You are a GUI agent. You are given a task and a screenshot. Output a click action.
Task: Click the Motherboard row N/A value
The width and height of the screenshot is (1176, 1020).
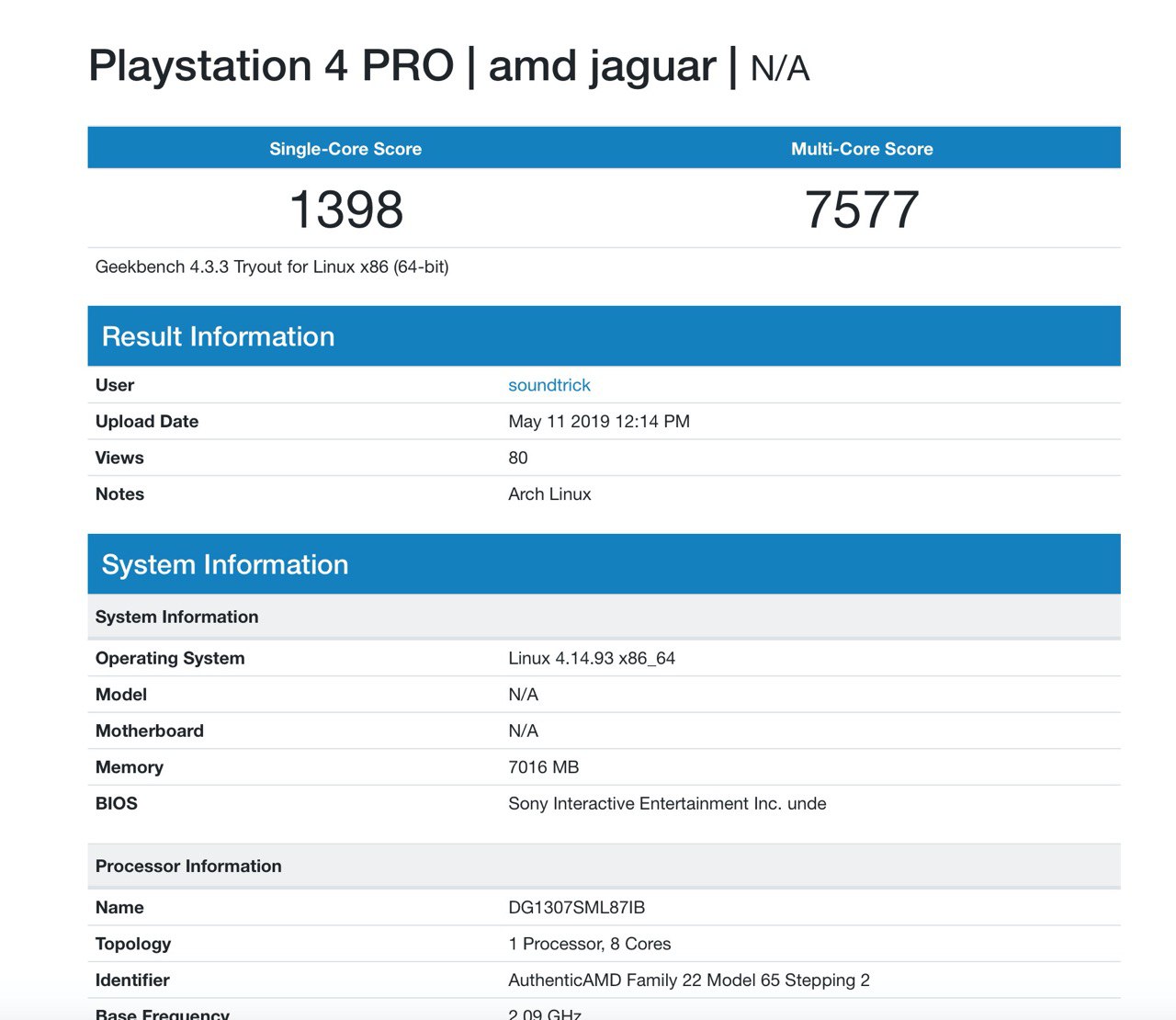(523, 731)
